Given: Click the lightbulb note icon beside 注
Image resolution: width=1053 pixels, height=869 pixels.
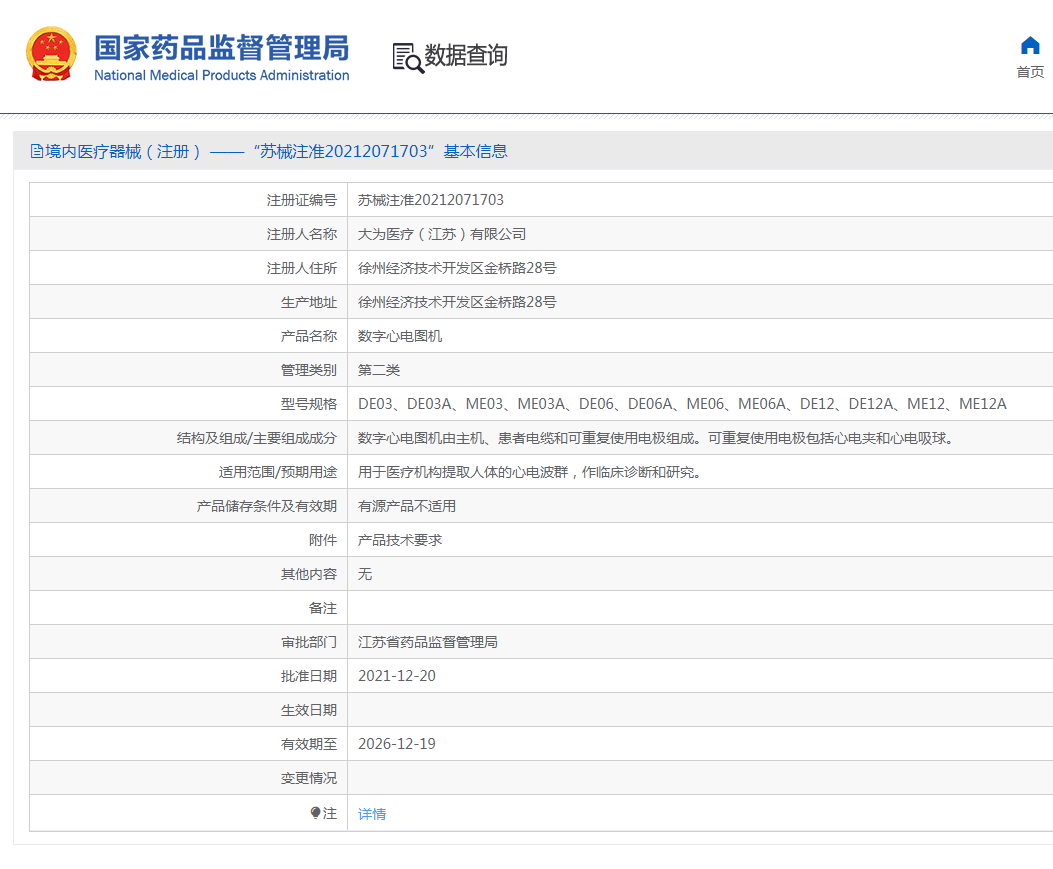Looking at the screenshot, I should (315, 813).
